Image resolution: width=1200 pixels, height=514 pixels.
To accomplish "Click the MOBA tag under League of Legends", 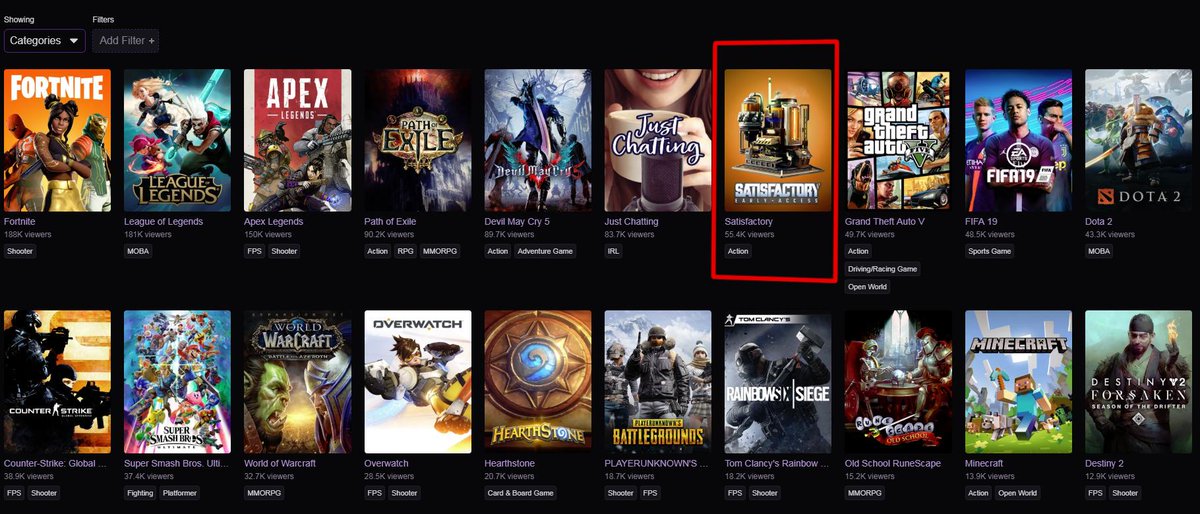I will point(138,251).
